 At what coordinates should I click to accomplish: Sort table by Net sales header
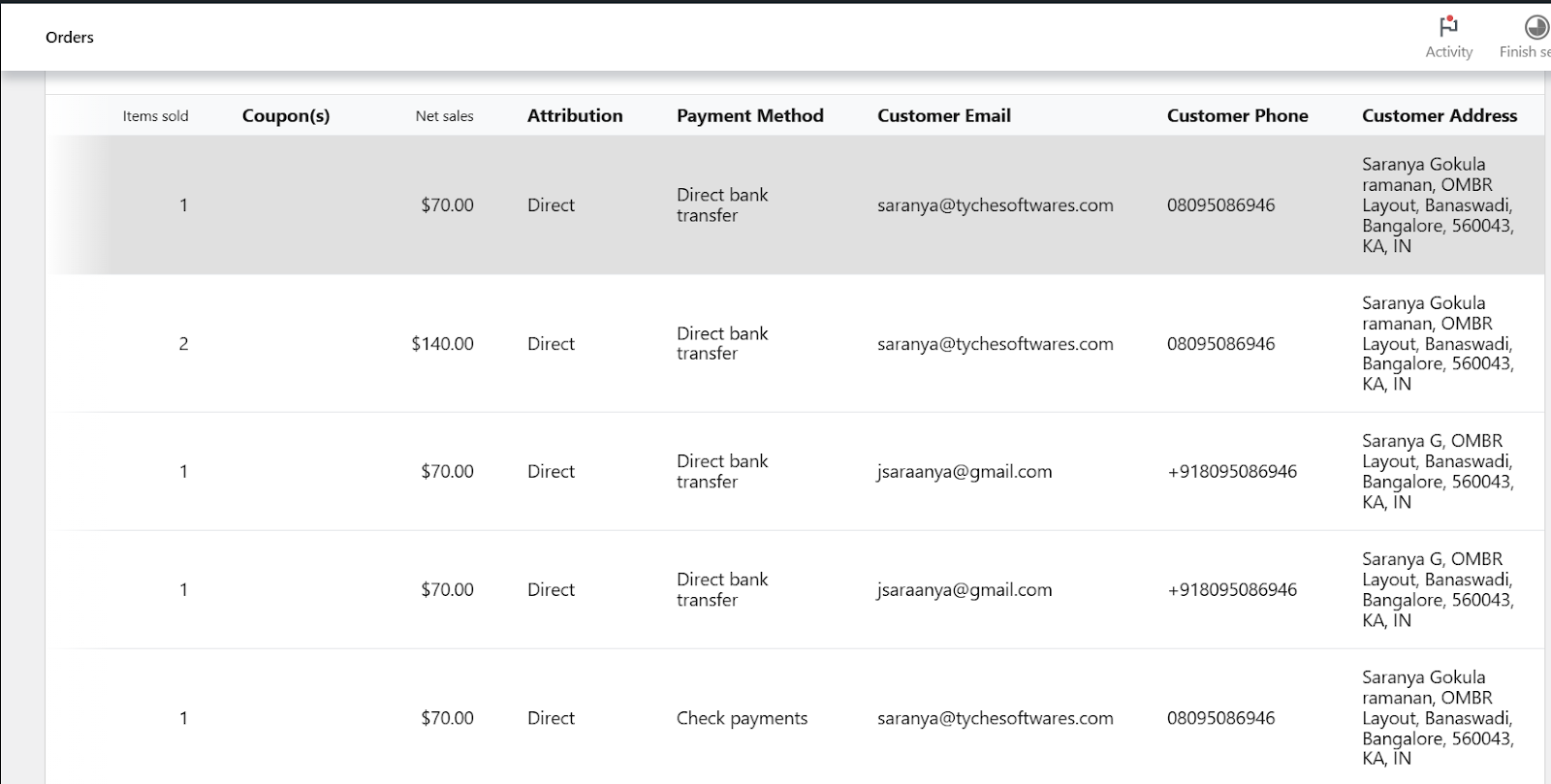pyautogui.click(x=444, y=116)
